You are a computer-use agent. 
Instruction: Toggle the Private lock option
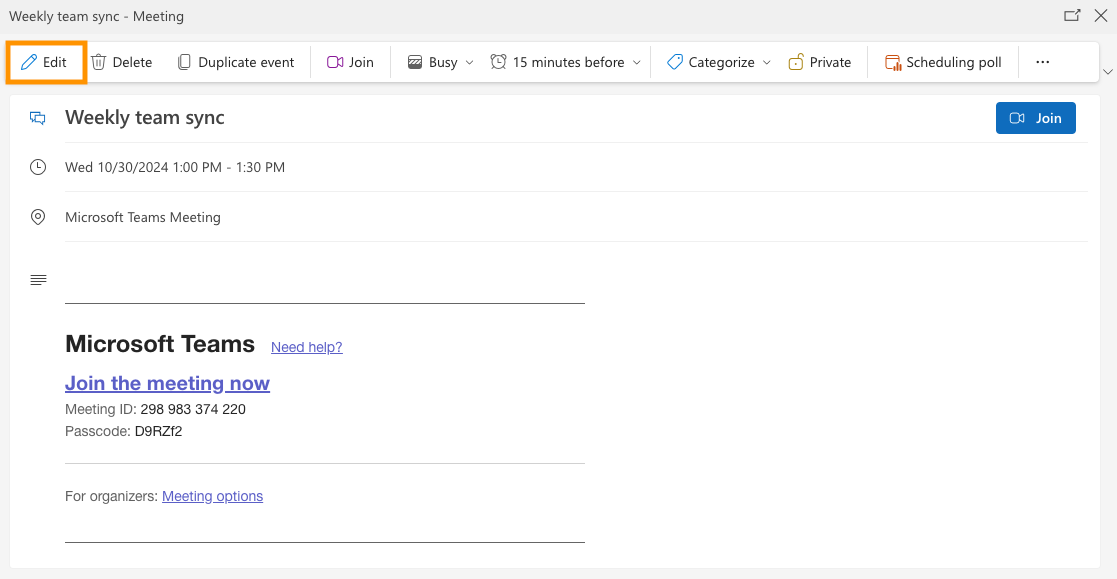819,62
